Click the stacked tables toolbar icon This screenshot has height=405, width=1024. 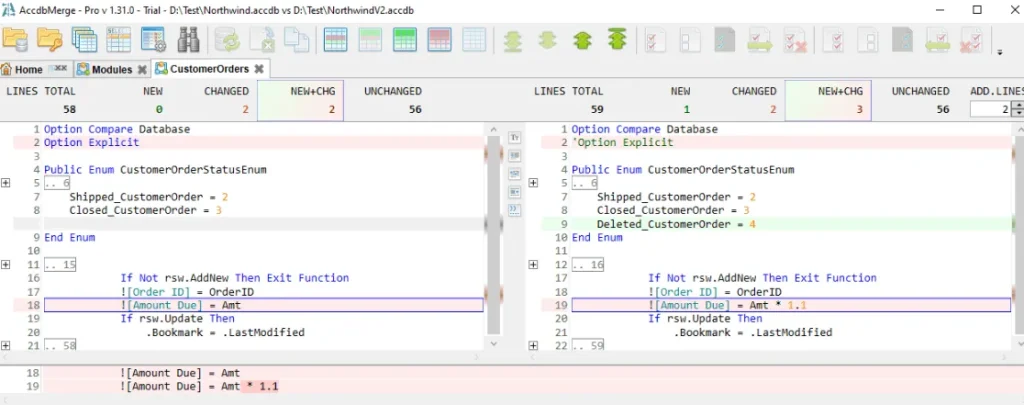(84, 40)
